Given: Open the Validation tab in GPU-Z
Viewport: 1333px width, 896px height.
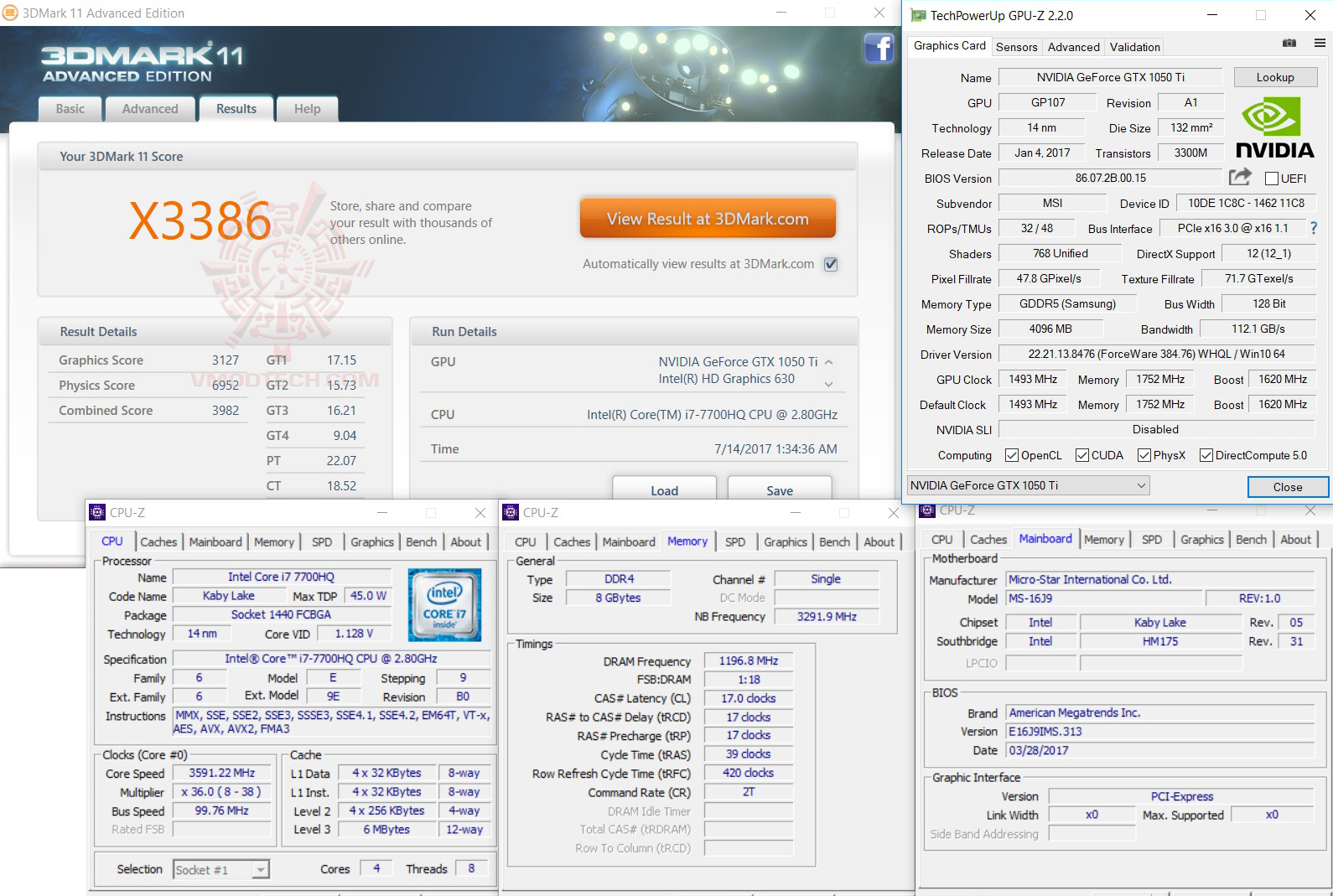Looking at the screenshot, I should [x=1135, y=47].
